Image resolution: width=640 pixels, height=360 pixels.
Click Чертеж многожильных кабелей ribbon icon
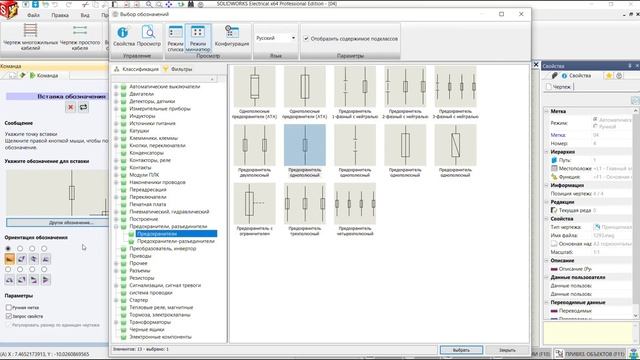[30, 37]
